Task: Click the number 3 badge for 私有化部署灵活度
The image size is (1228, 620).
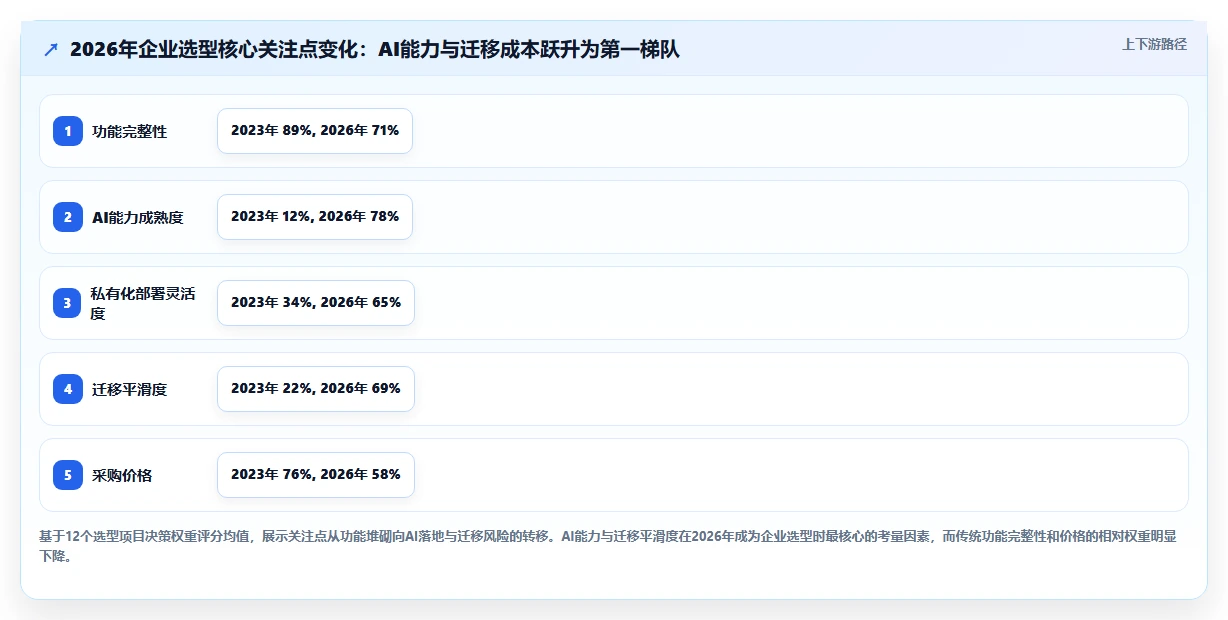Action: (68, 303)
